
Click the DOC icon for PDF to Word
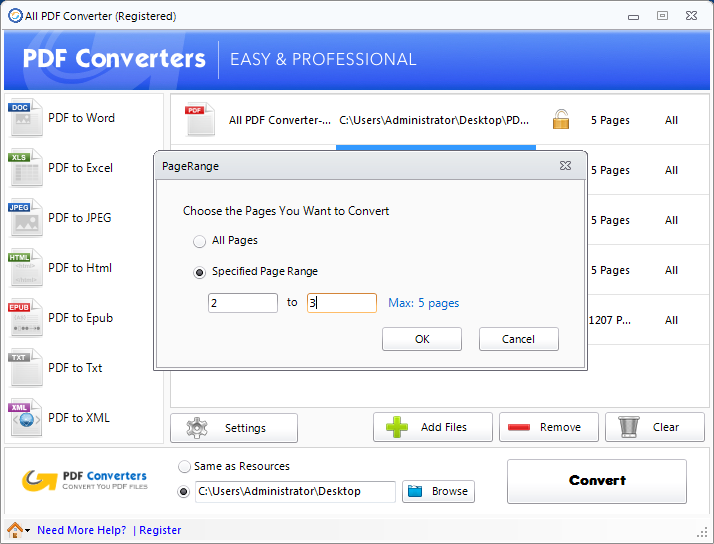click(25, 118)
